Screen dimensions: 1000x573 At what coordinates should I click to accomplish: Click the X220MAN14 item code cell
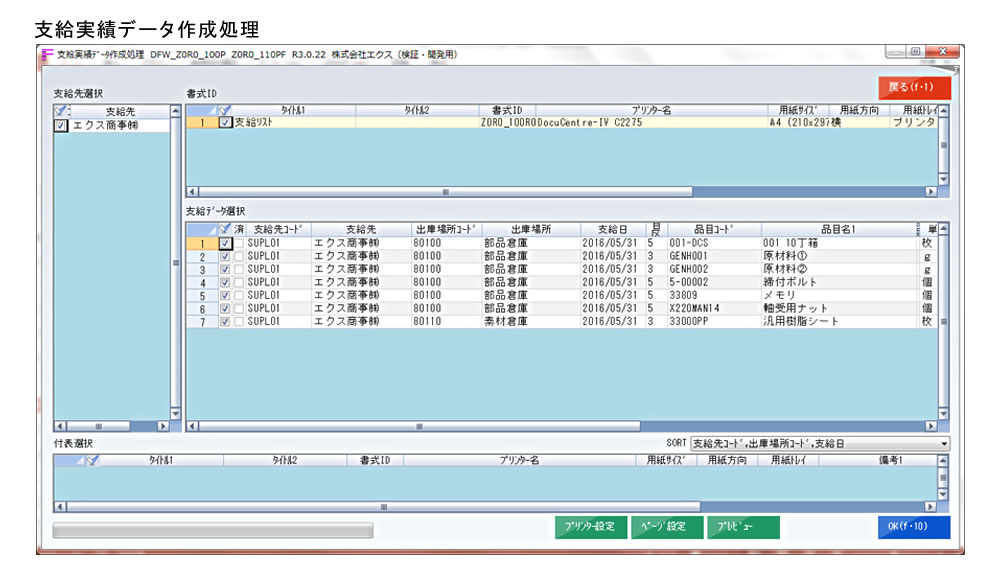714,308
